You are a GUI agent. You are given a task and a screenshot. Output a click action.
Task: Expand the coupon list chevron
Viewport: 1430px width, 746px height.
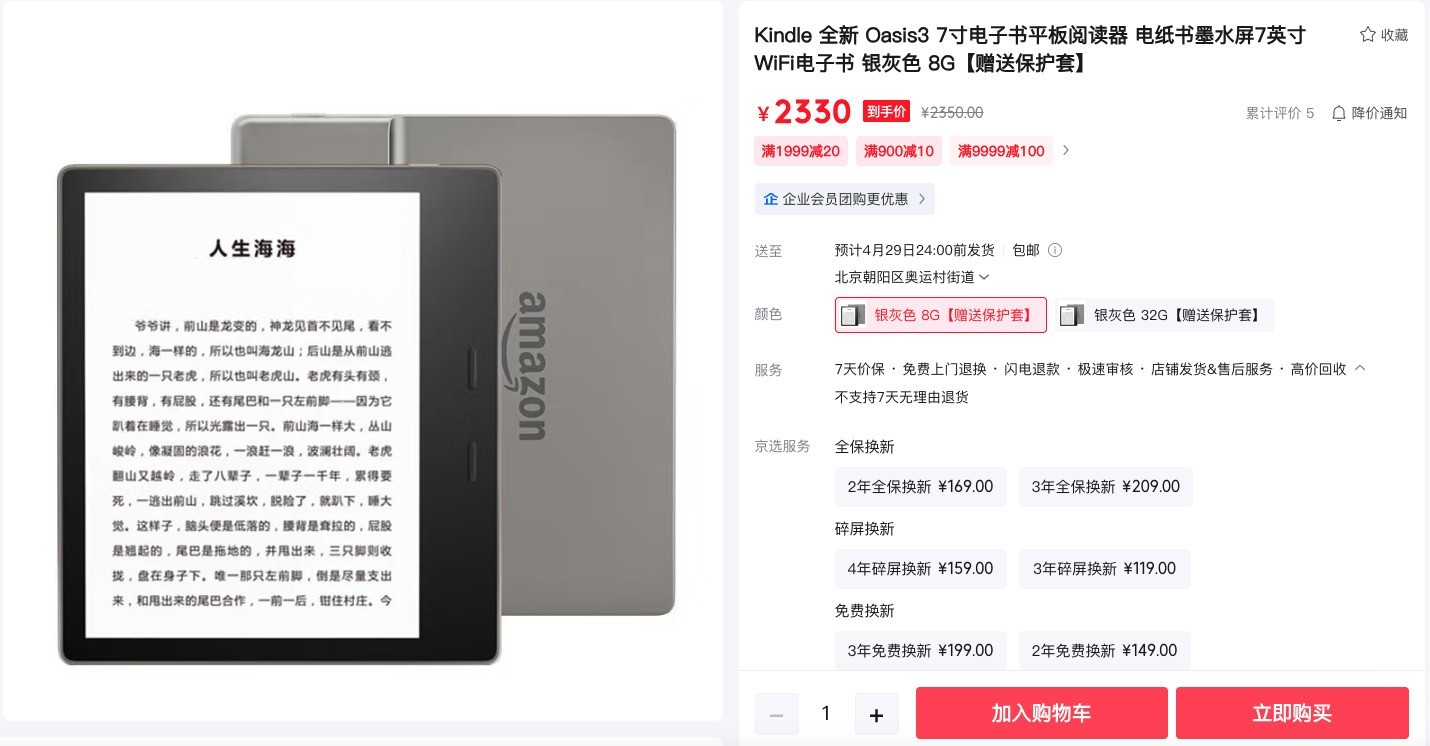1066,151
